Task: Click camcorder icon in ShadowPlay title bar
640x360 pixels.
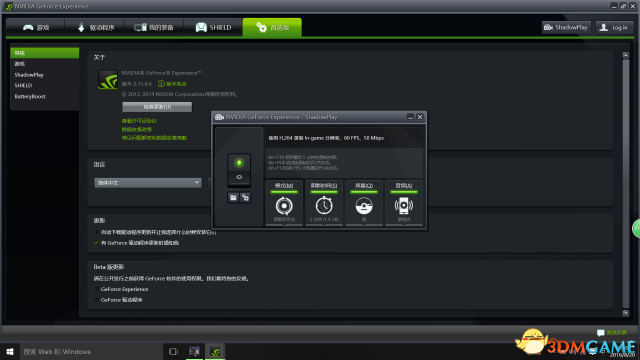Action: point(219,117)
